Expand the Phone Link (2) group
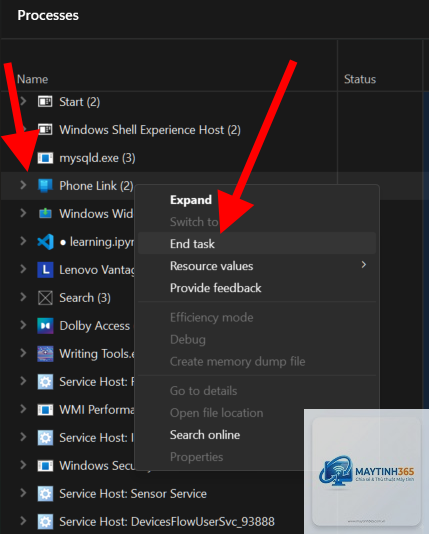 [x=23, y=185]
